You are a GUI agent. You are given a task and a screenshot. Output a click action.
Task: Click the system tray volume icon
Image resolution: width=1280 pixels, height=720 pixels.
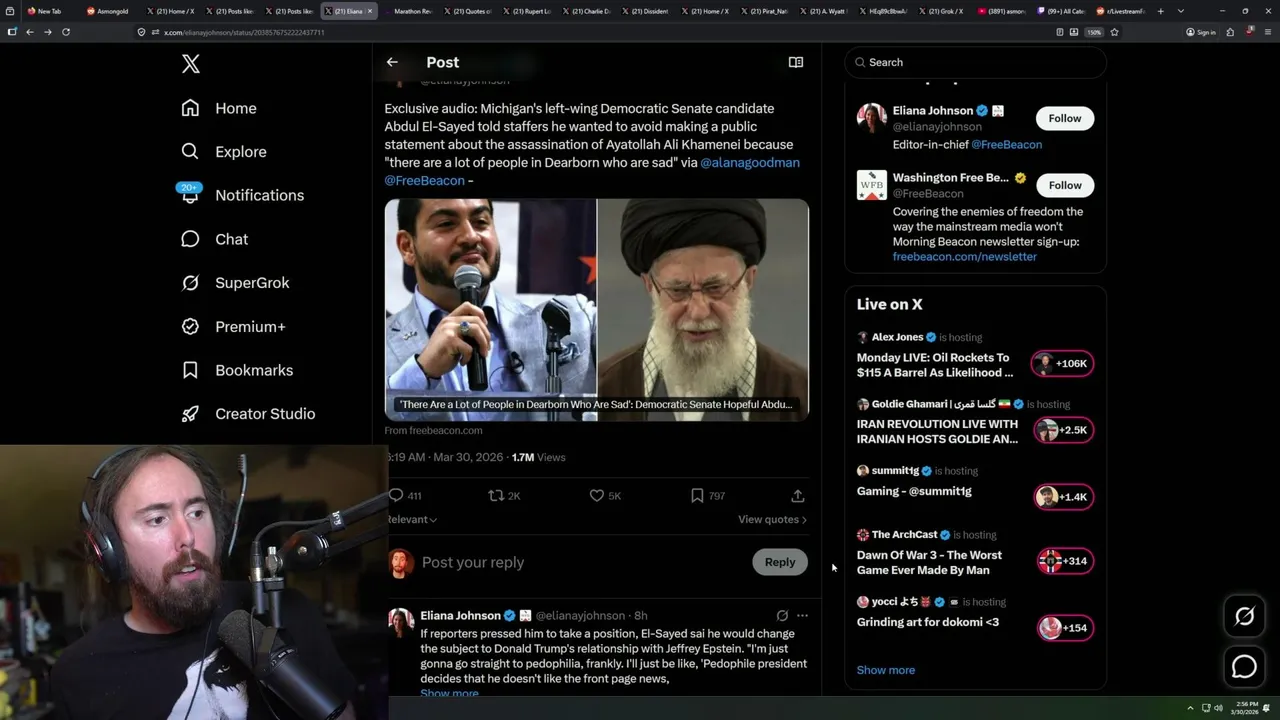click(1218, 708)
